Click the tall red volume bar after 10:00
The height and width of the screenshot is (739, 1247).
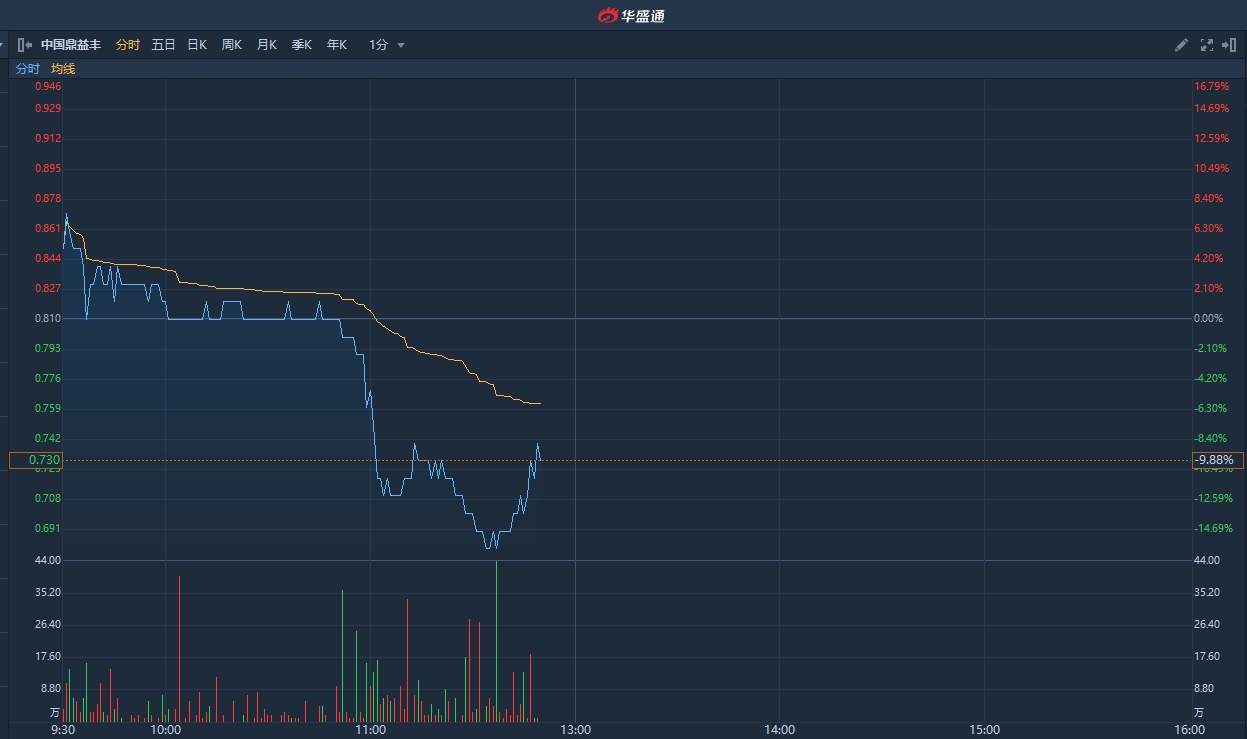point(179,649)
